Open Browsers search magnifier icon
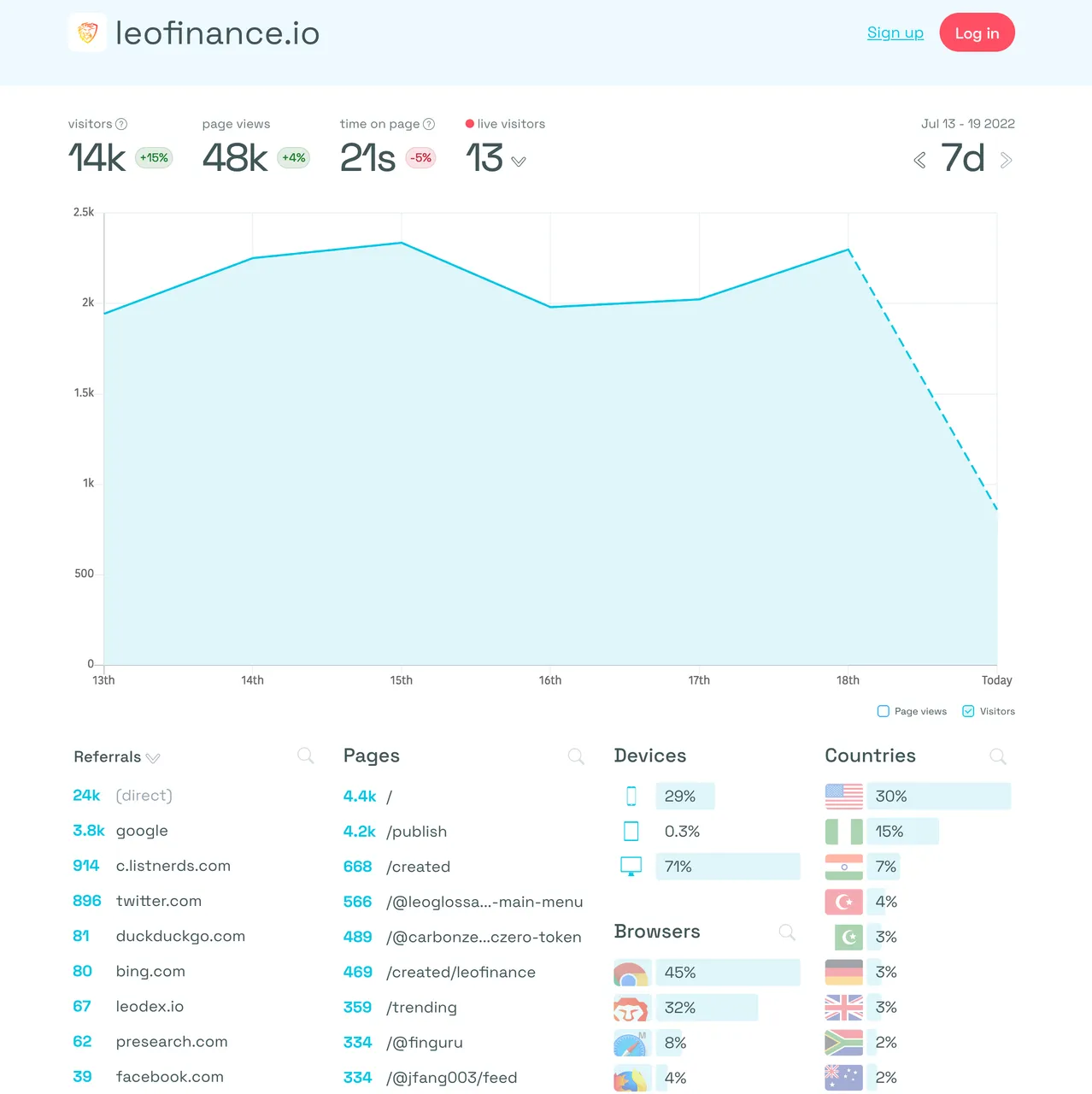 coord(787,932)
